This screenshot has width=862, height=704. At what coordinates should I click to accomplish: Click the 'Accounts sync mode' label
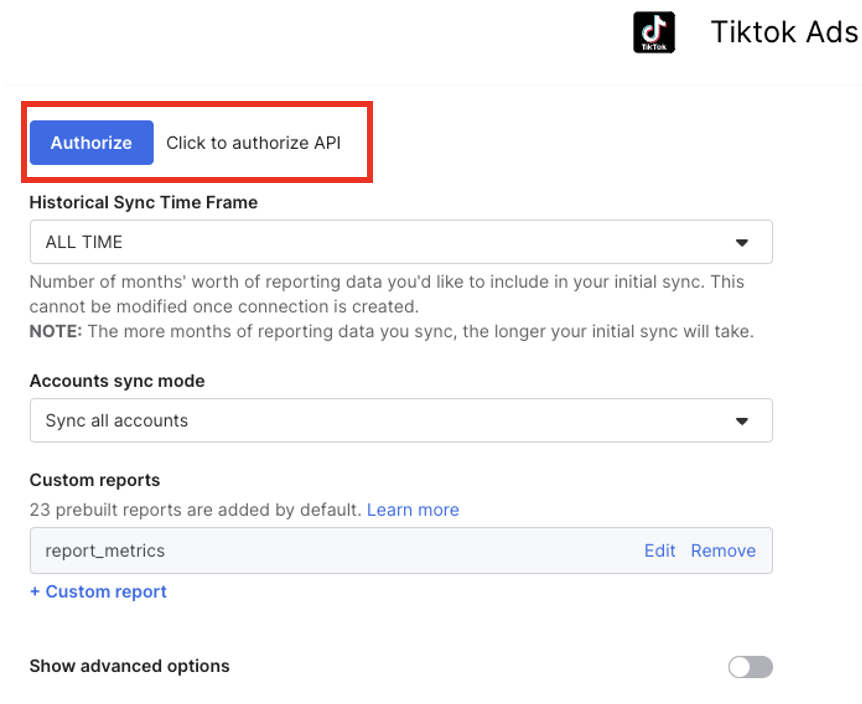click(x=117, y=381)
